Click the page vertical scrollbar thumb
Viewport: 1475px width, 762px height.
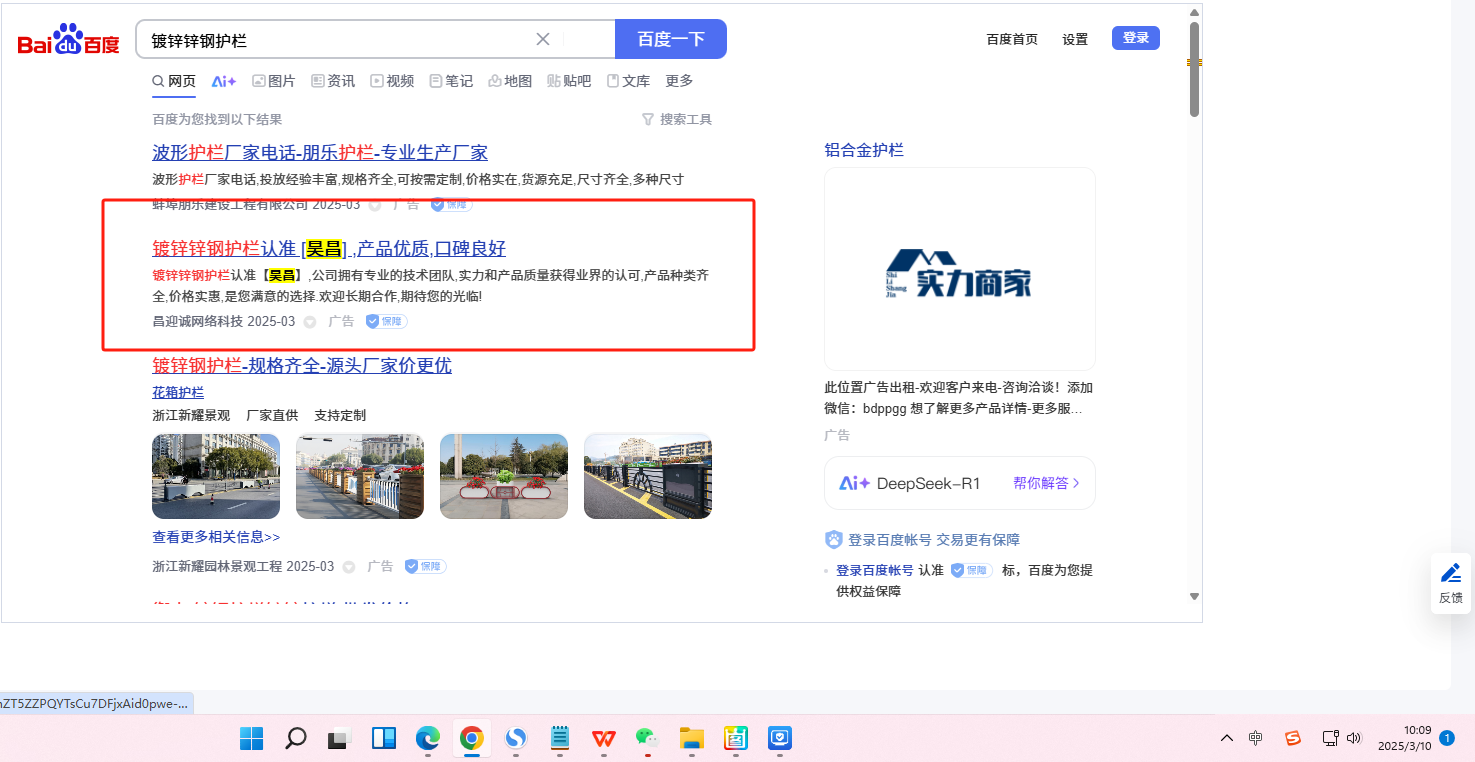(1194, 70)
